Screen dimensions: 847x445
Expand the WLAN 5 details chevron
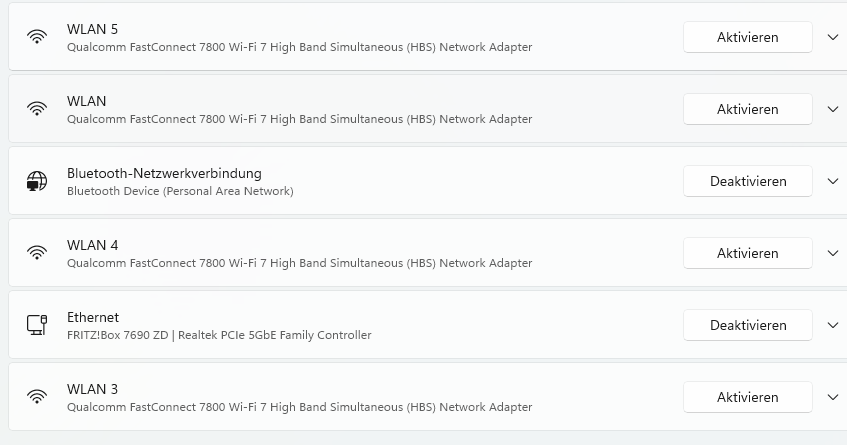(x=833, y=37)
